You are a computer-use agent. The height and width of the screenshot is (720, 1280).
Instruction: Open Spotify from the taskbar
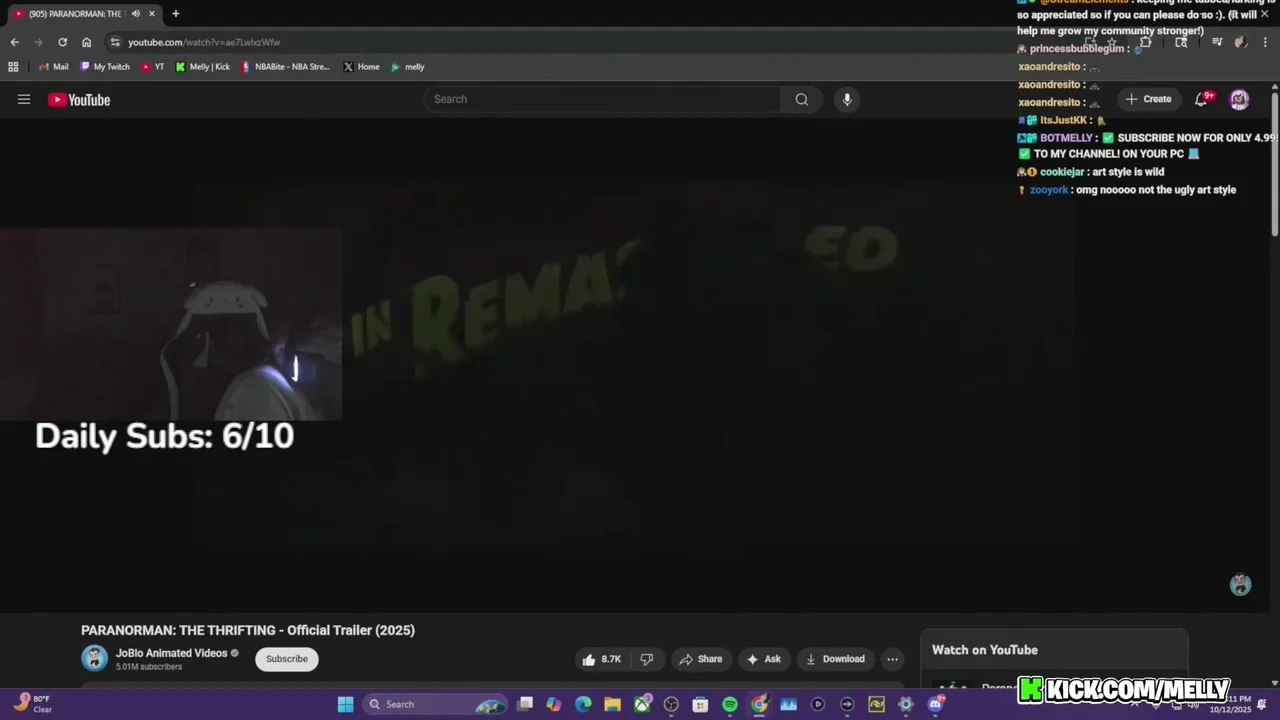[x=730, y=704]
